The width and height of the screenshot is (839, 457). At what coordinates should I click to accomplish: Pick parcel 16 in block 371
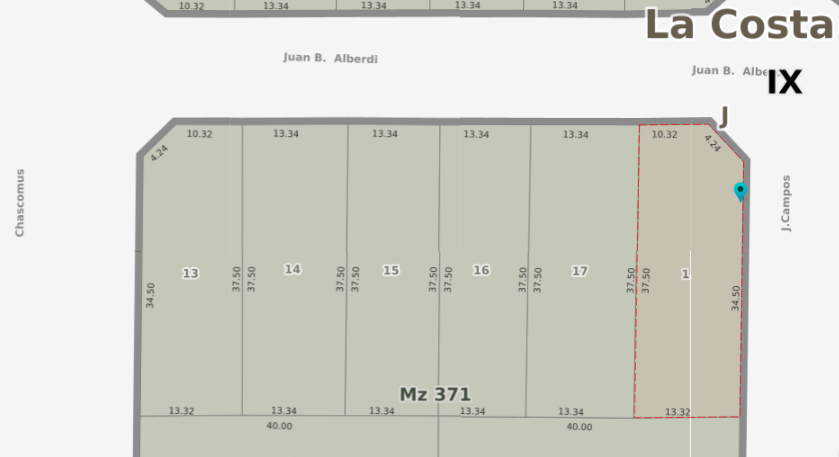tap(481, 270)
